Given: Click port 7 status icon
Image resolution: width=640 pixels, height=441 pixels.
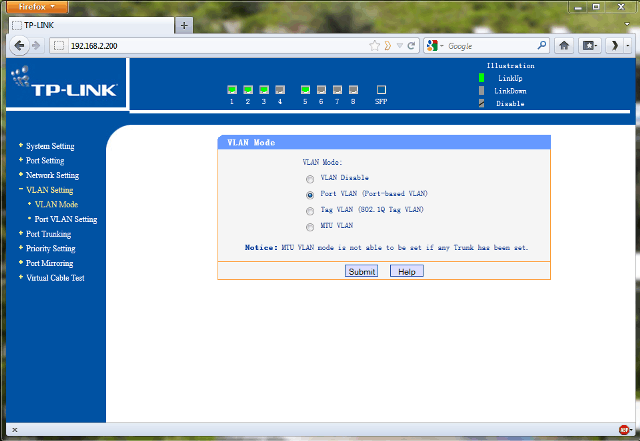Looking at the screenshot, I should [337, 90].
